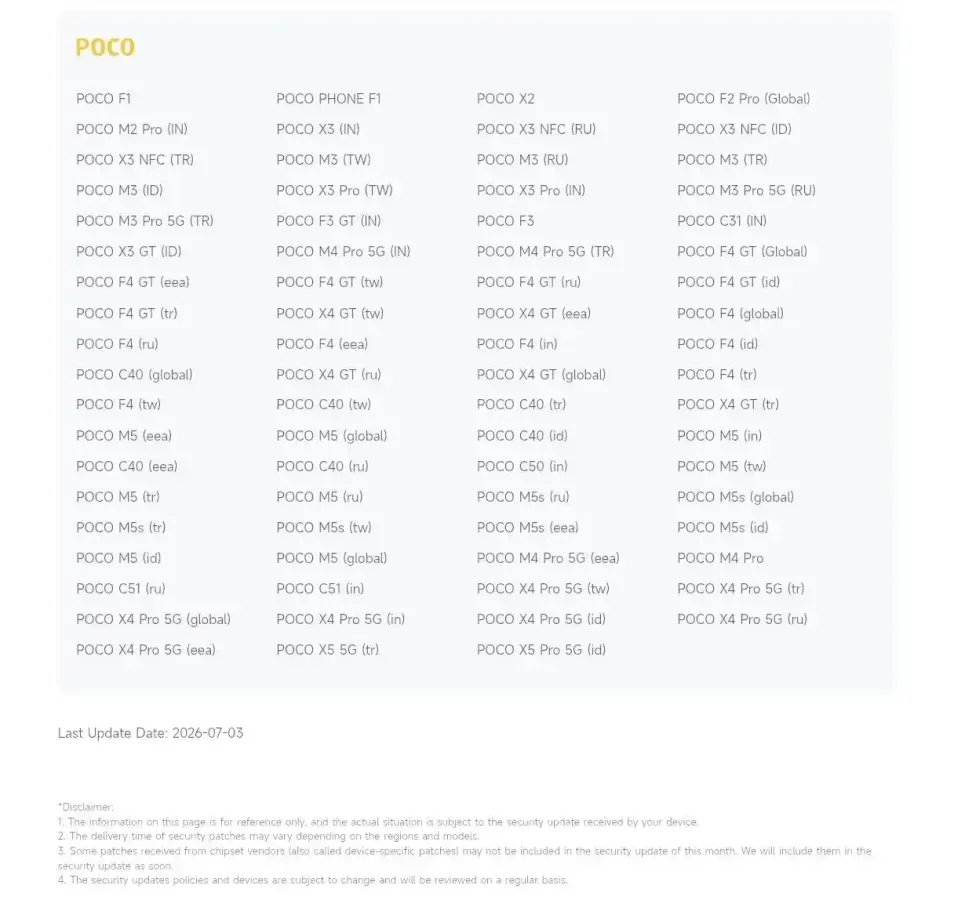The width and height of the screenshot is (954, 900).
Task: Select POCO C40 (global) entry
Action: point(134,375)
